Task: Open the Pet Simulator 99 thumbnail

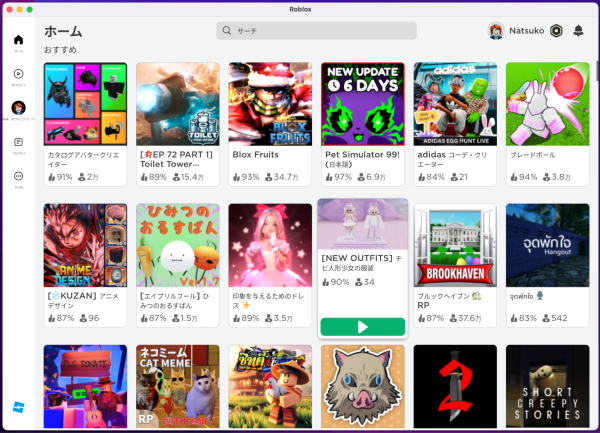Action: pos(363,104)
